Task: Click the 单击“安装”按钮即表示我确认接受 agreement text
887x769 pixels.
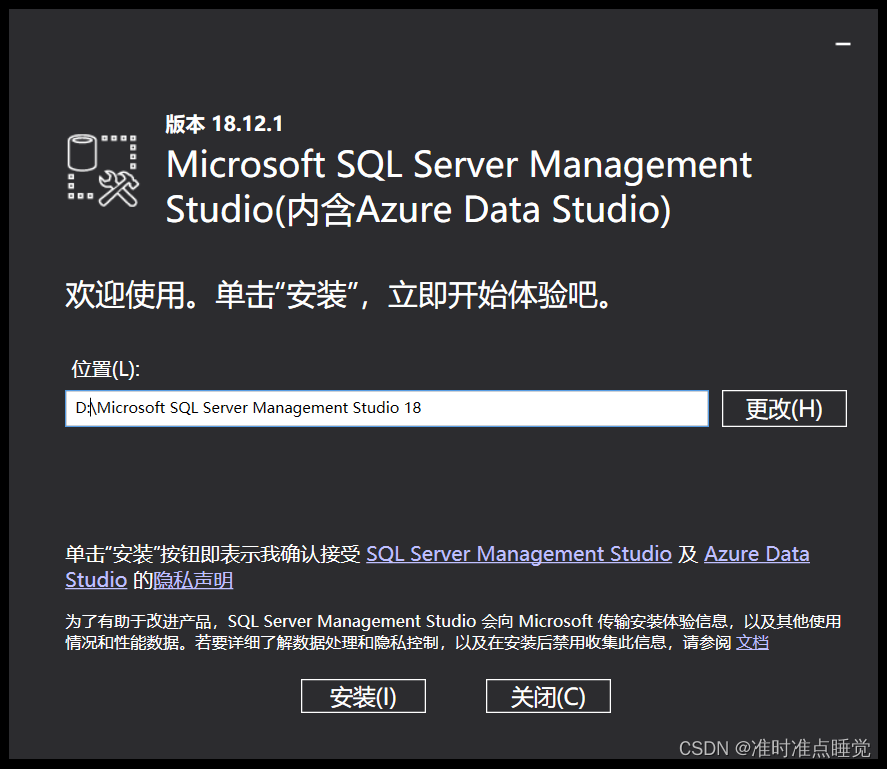Action: (x=212, y=554)
